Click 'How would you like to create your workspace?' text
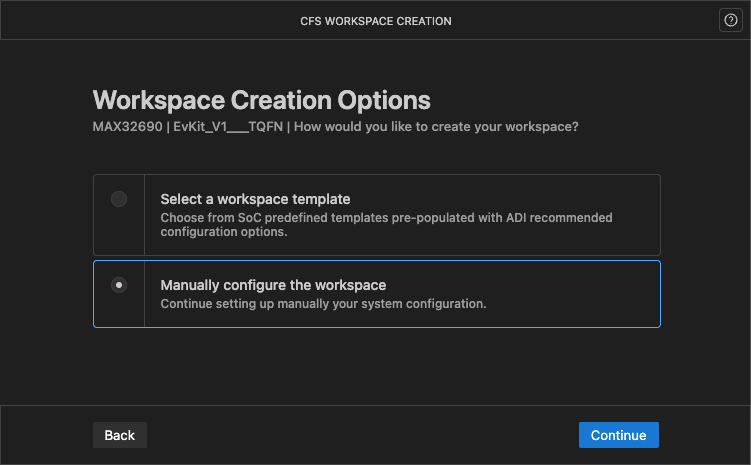Viewport: 751px width, 465px height. point(436,126)
